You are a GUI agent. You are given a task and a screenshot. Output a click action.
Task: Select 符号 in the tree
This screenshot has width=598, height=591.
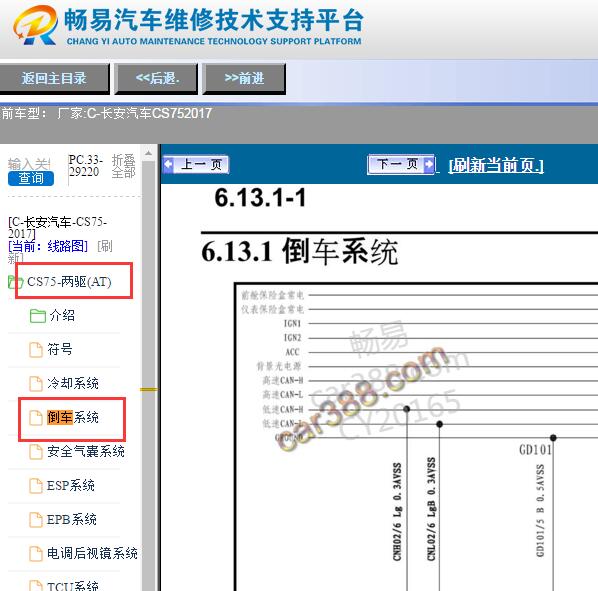click(59, 350)
